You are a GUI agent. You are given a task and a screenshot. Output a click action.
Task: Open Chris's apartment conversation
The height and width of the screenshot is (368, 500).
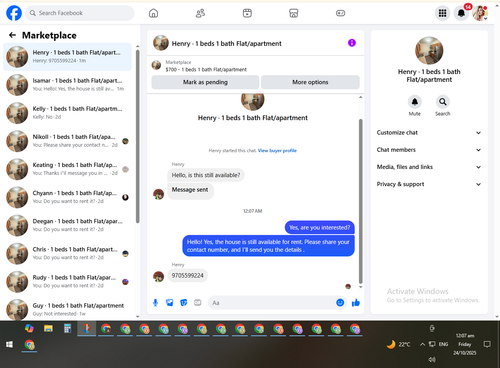[68, 253]
